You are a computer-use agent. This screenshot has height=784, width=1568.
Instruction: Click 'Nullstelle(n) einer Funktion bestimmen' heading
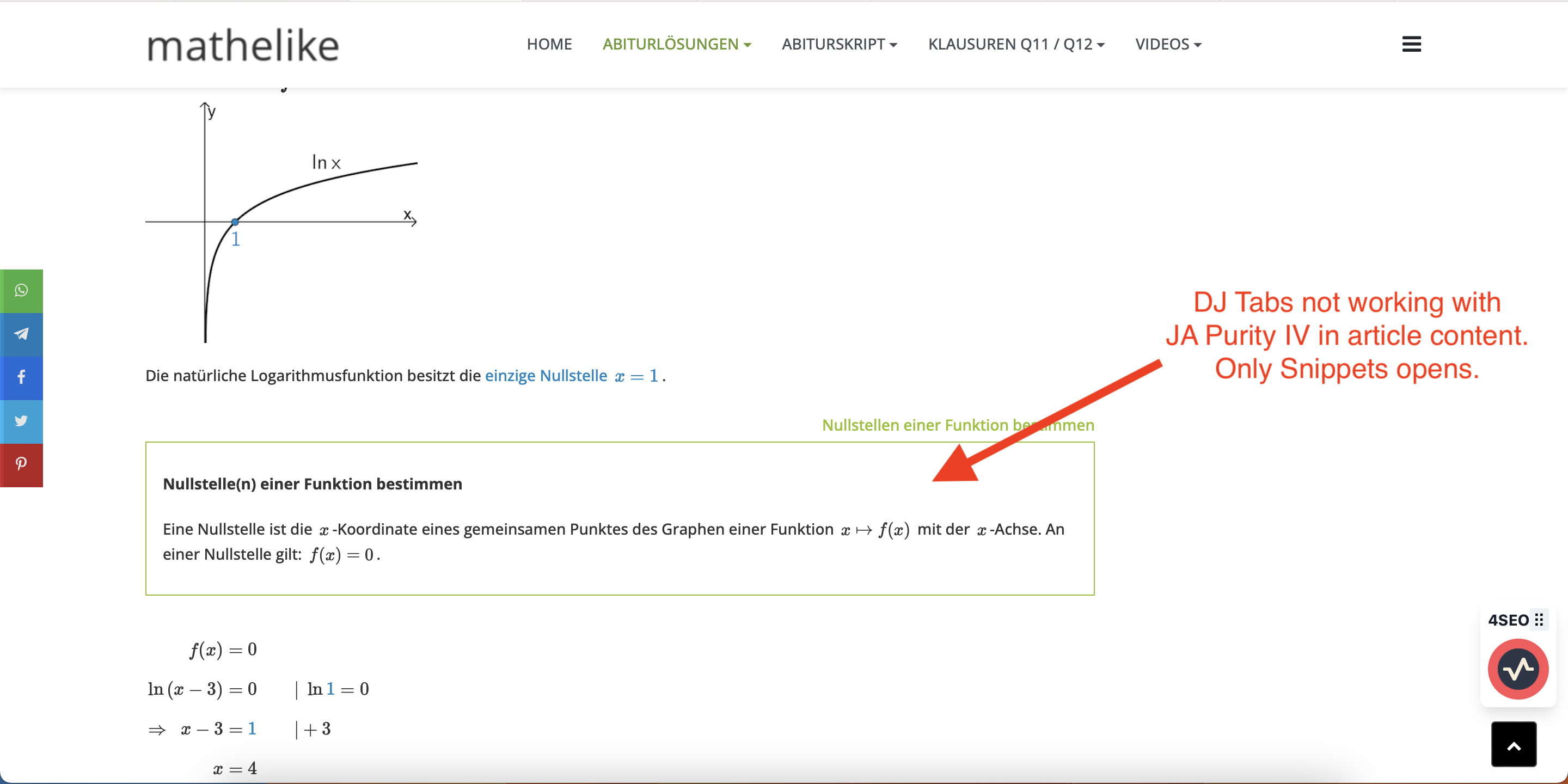point(313,484)
